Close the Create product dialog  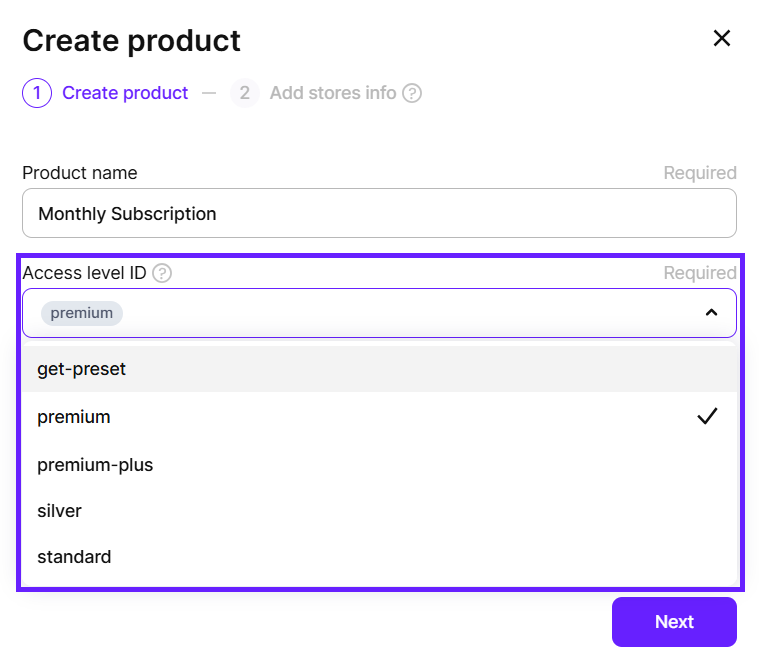pos(721,39)
